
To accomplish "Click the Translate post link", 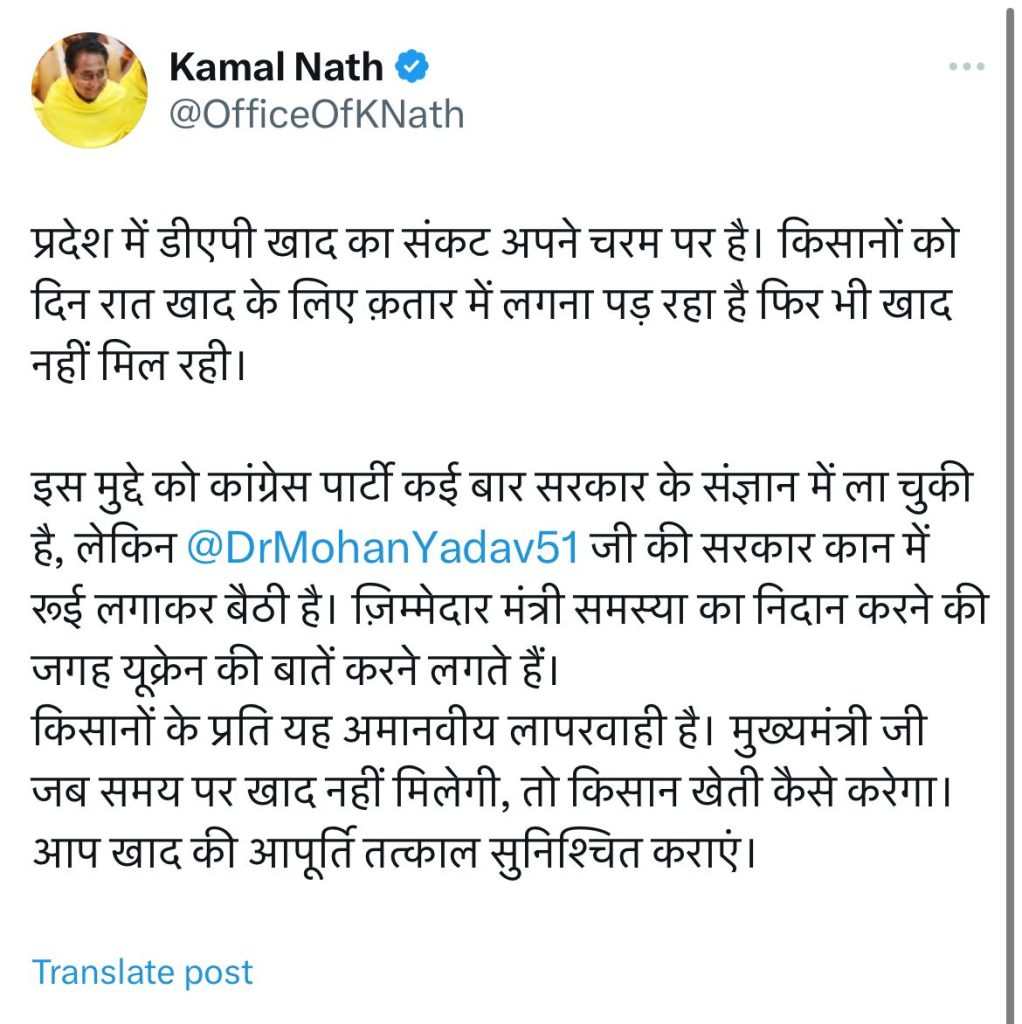I will point(142,971).
